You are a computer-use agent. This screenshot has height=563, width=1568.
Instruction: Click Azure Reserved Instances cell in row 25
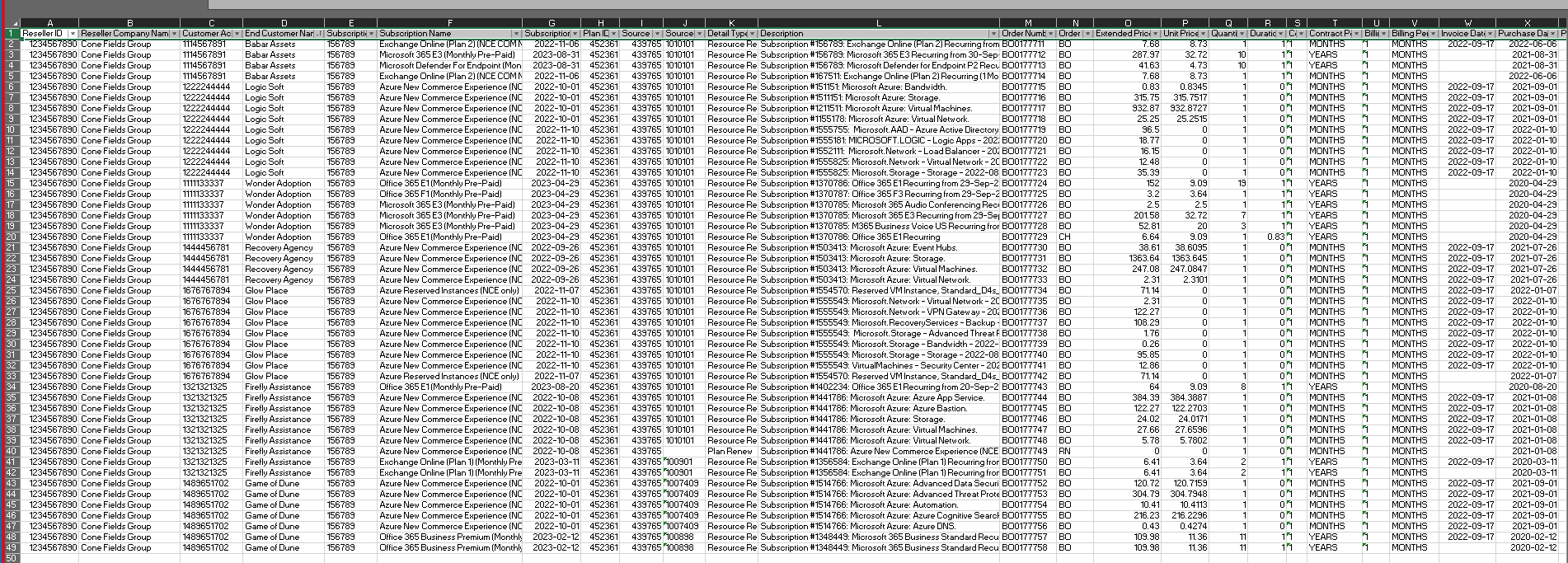(449, 290)
